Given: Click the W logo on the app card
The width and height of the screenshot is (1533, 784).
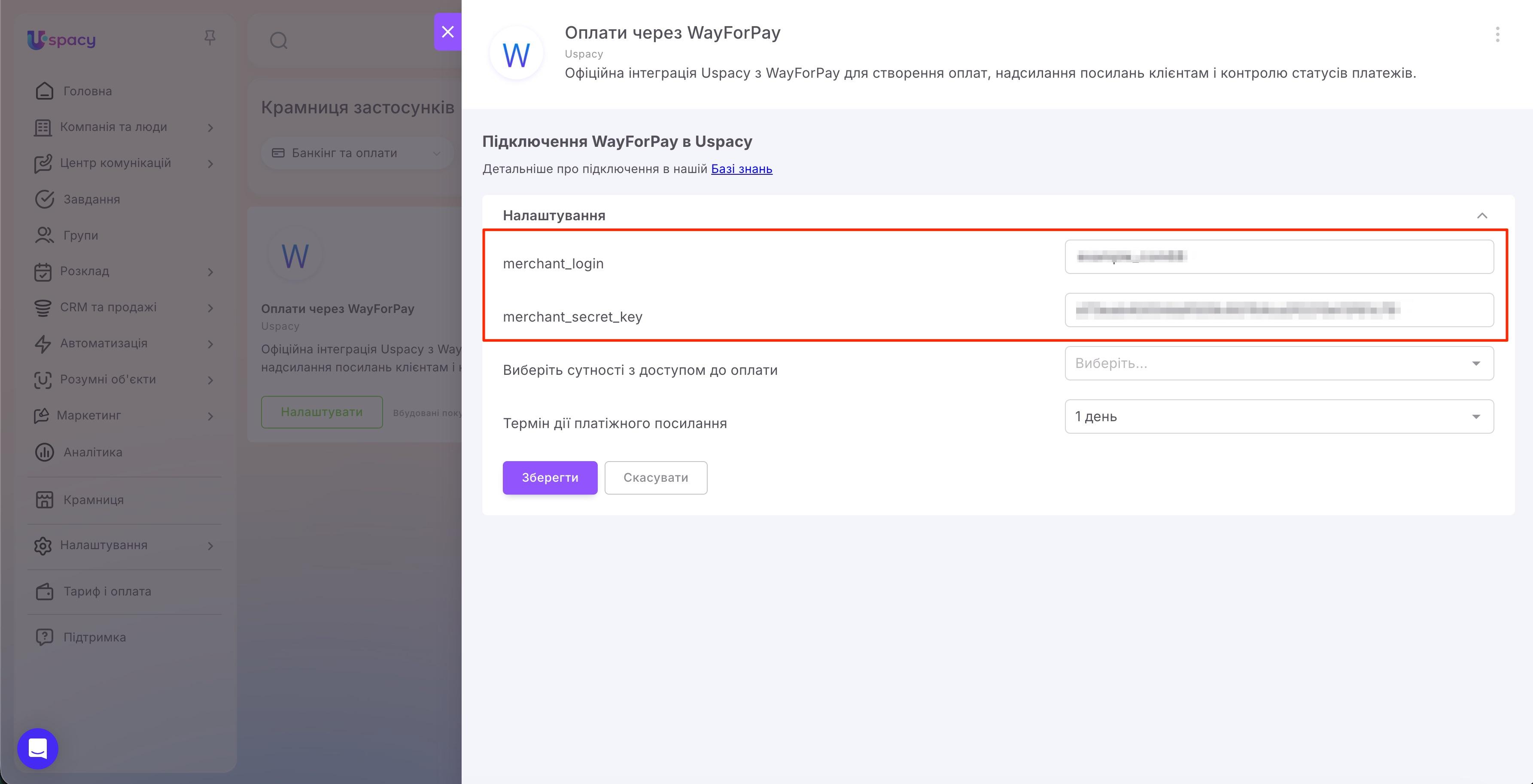Looking at the screenshot, I should coord(295,256).
